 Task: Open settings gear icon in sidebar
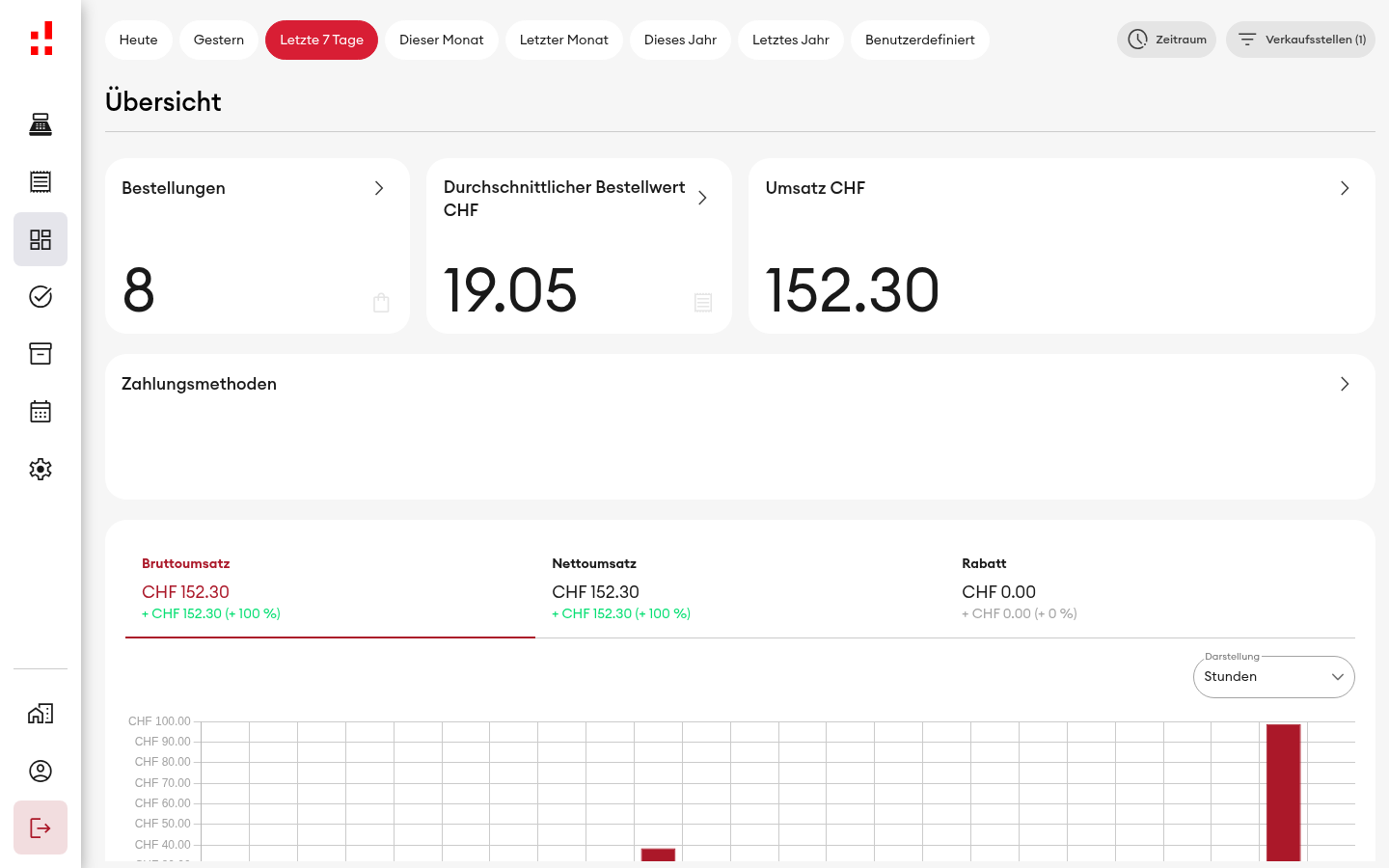(x=41, y=469)
